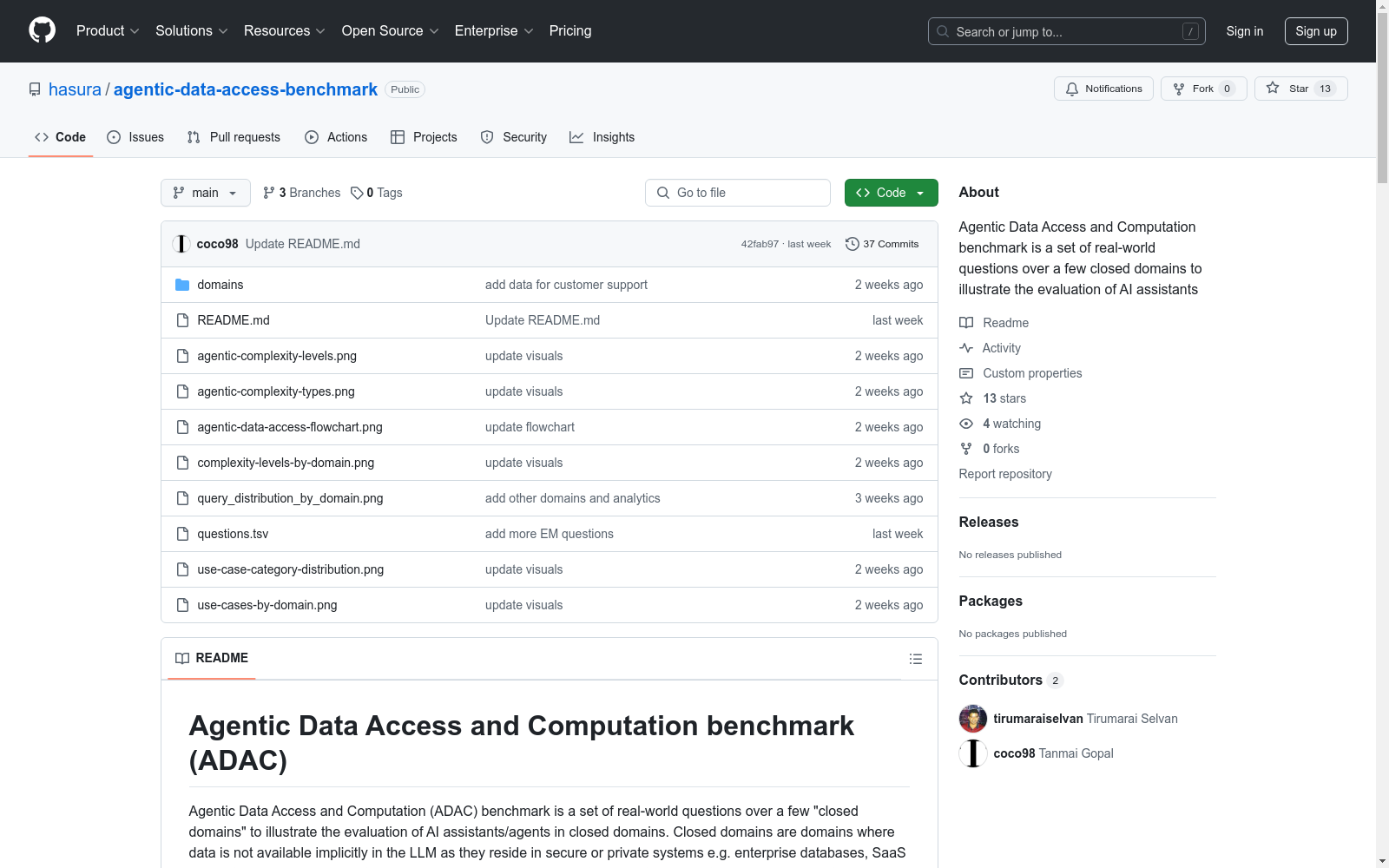The height and width of the screenshot is (868, 1389).
Task: Click file icon beside use-cases-by-domain.png
Action: coord(182,605)
